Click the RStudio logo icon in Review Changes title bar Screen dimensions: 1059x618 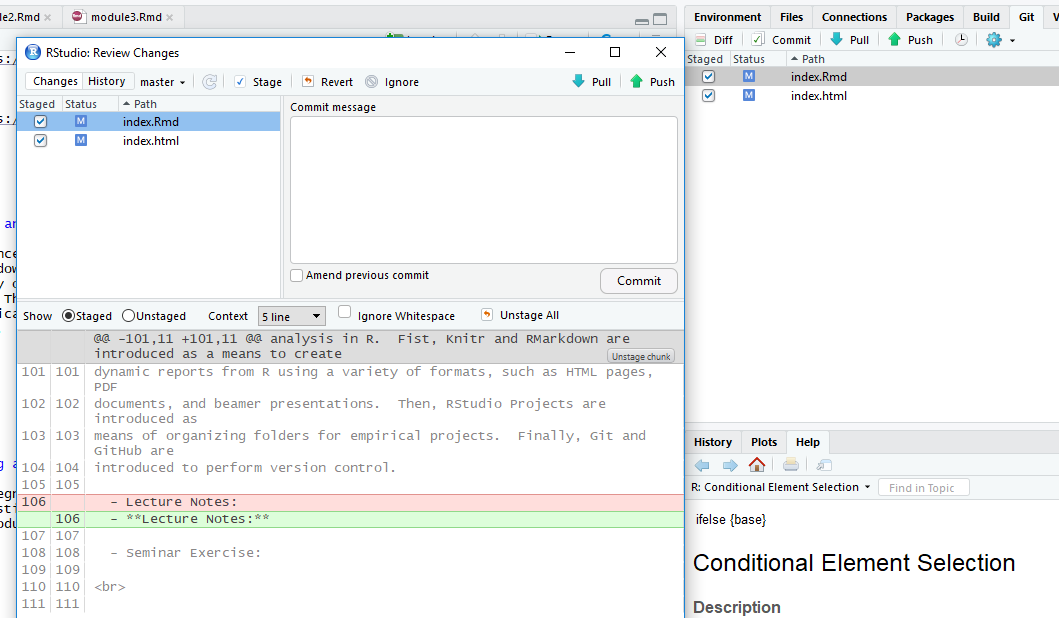click(x=32, y=53)
